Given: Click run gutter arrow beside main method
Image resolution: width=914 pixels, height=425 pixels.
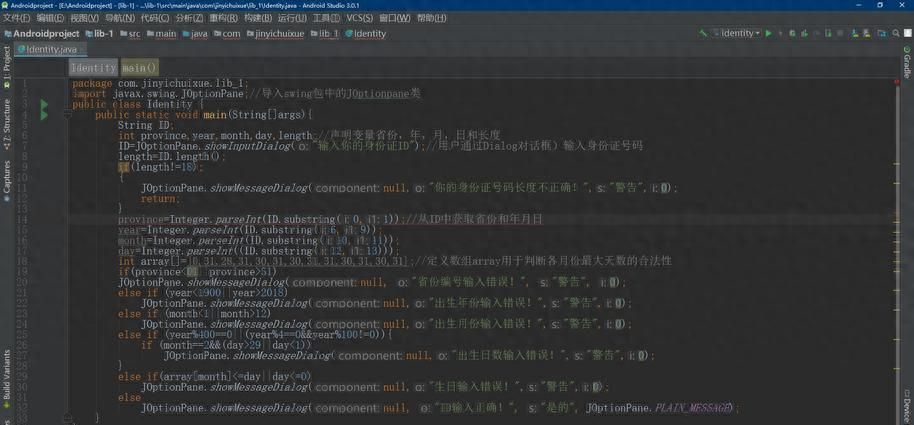Looking at the screenshot, I should 44,115.
